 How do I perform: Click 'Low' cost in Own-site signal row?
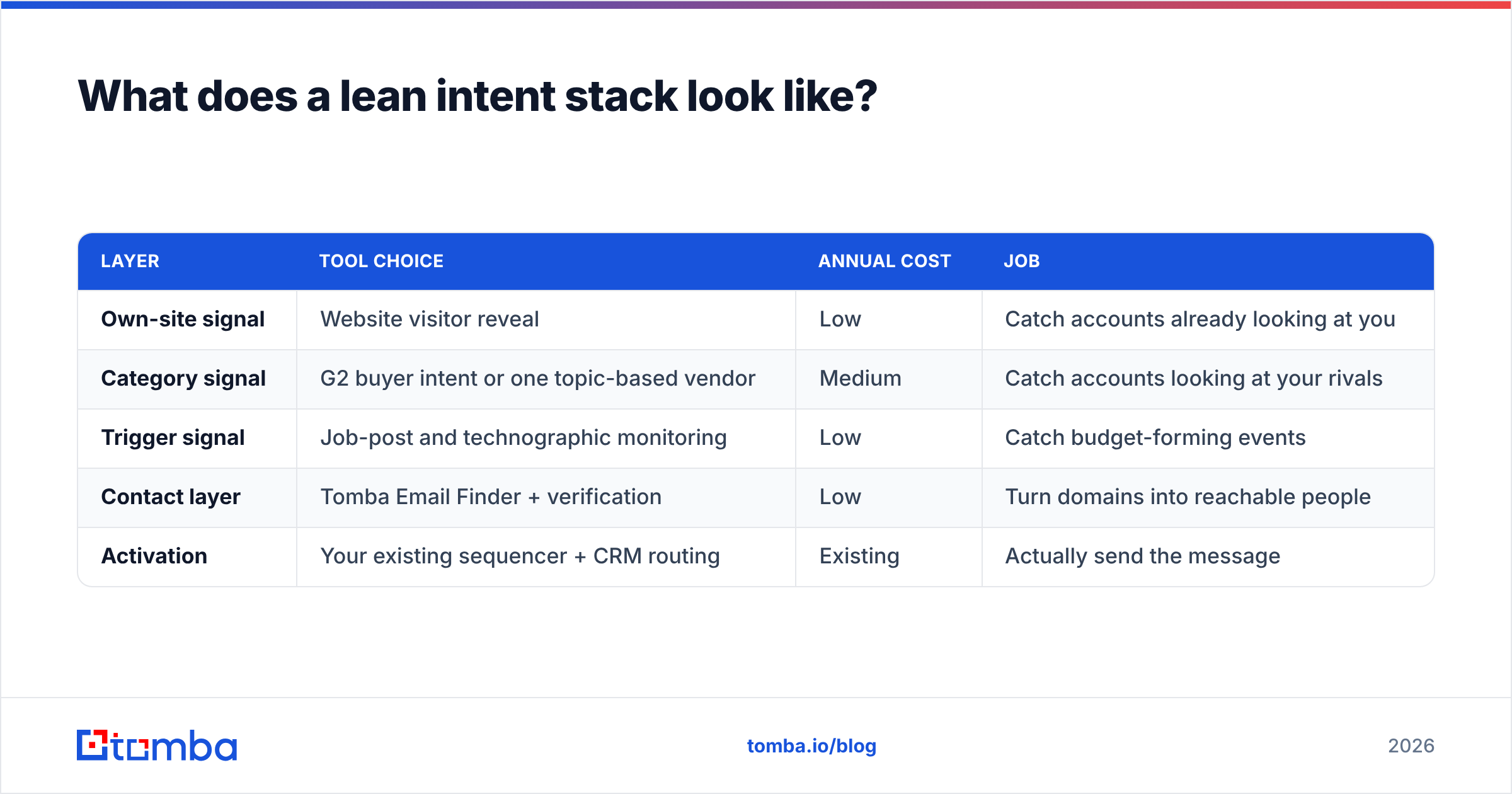coord(840,319)
